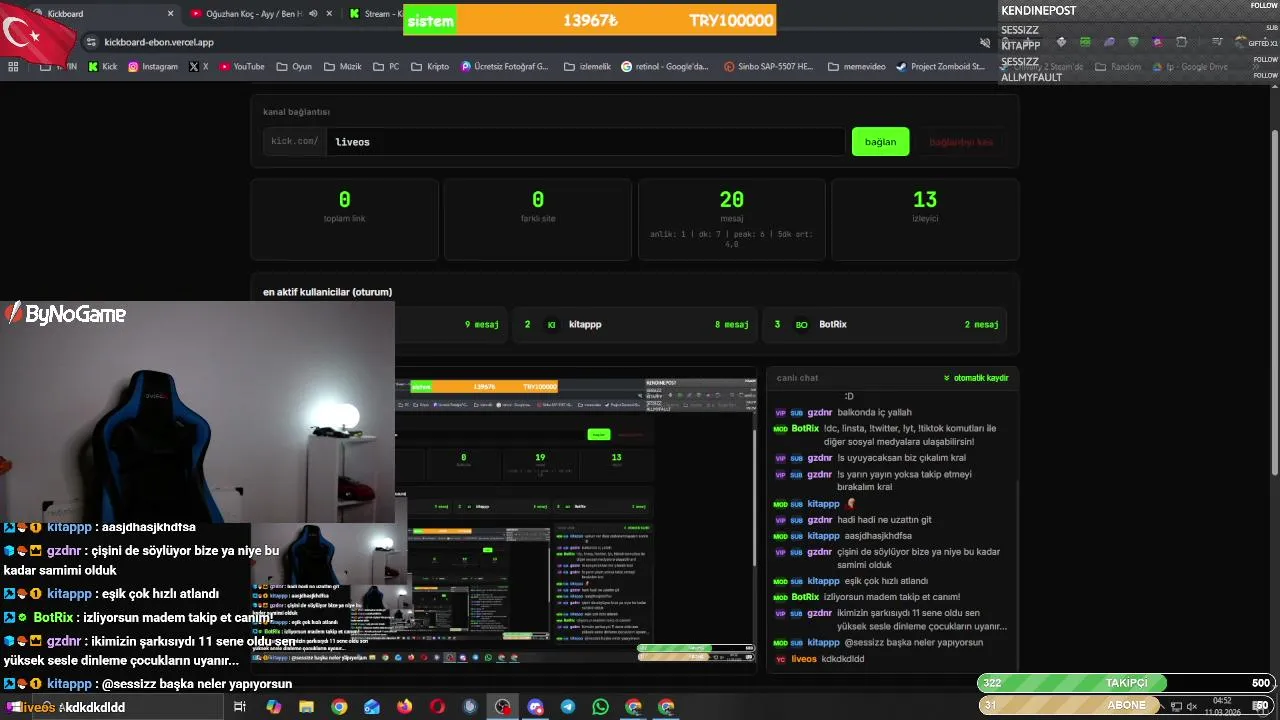The width and height of the screenshot is (1280, 720).
Task: Click the mesaj count 20
Action: pos(731,200)
